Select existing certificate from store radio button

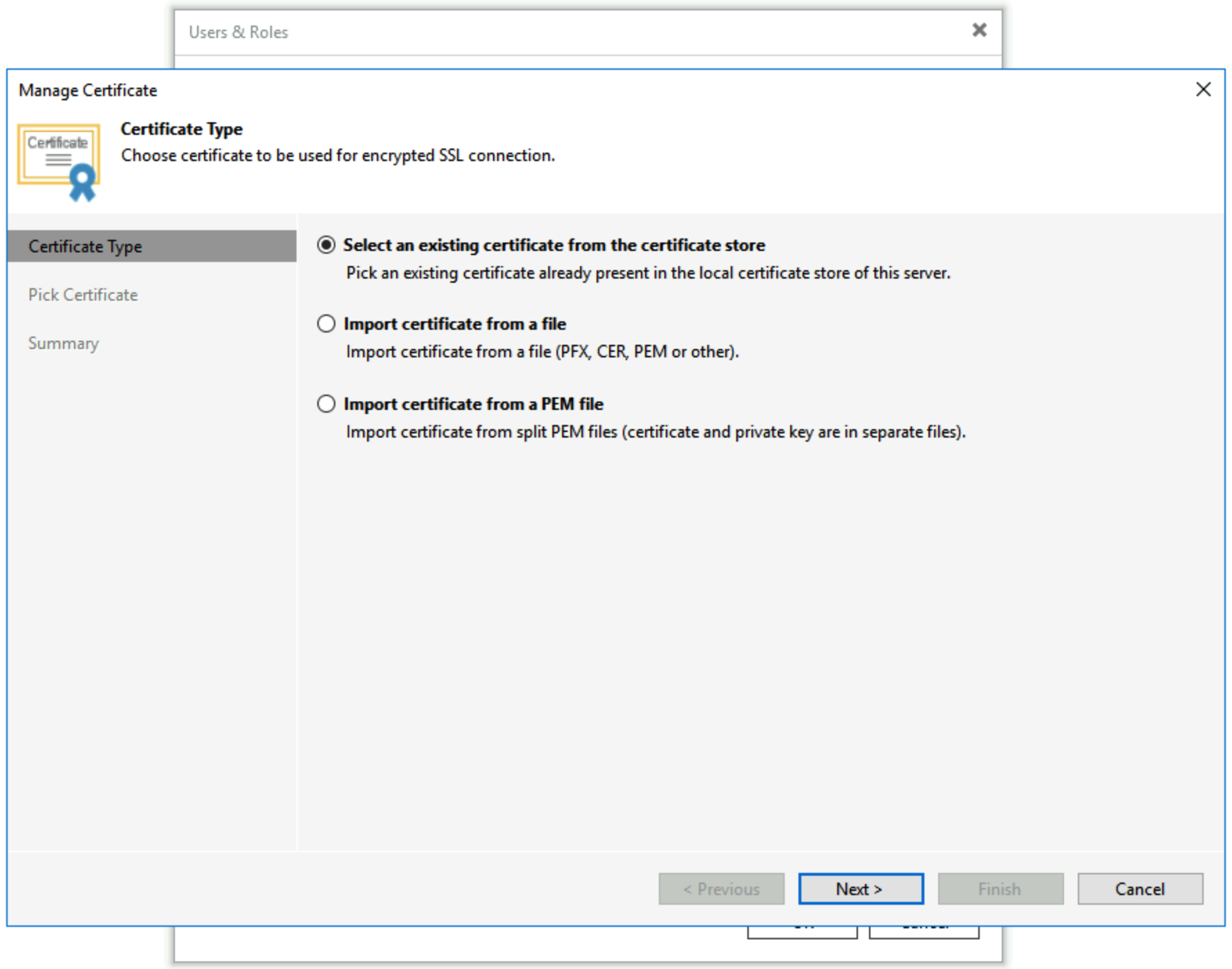click(326, 245)
